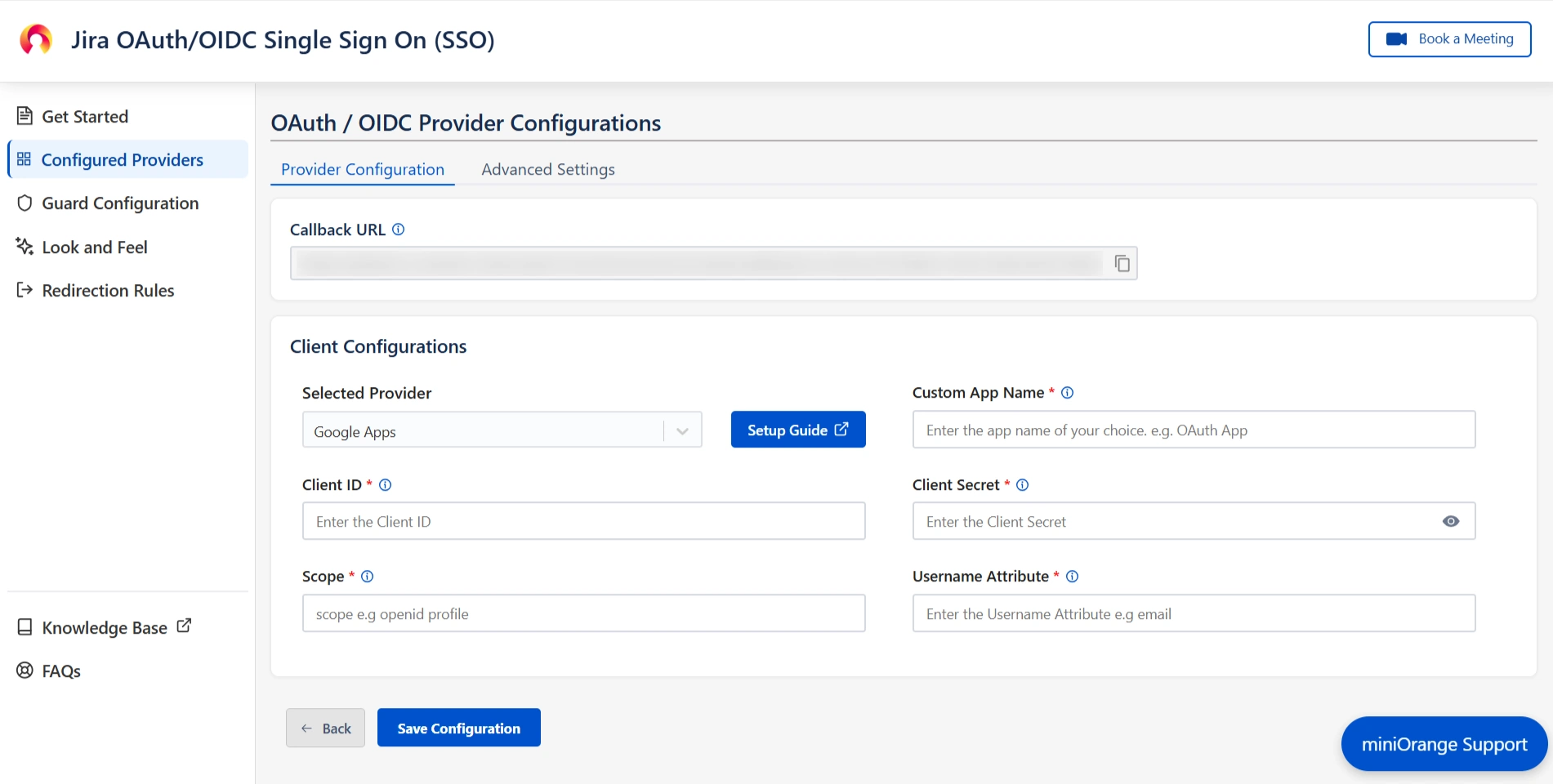Click the Save Configuration button

[459, 728]
